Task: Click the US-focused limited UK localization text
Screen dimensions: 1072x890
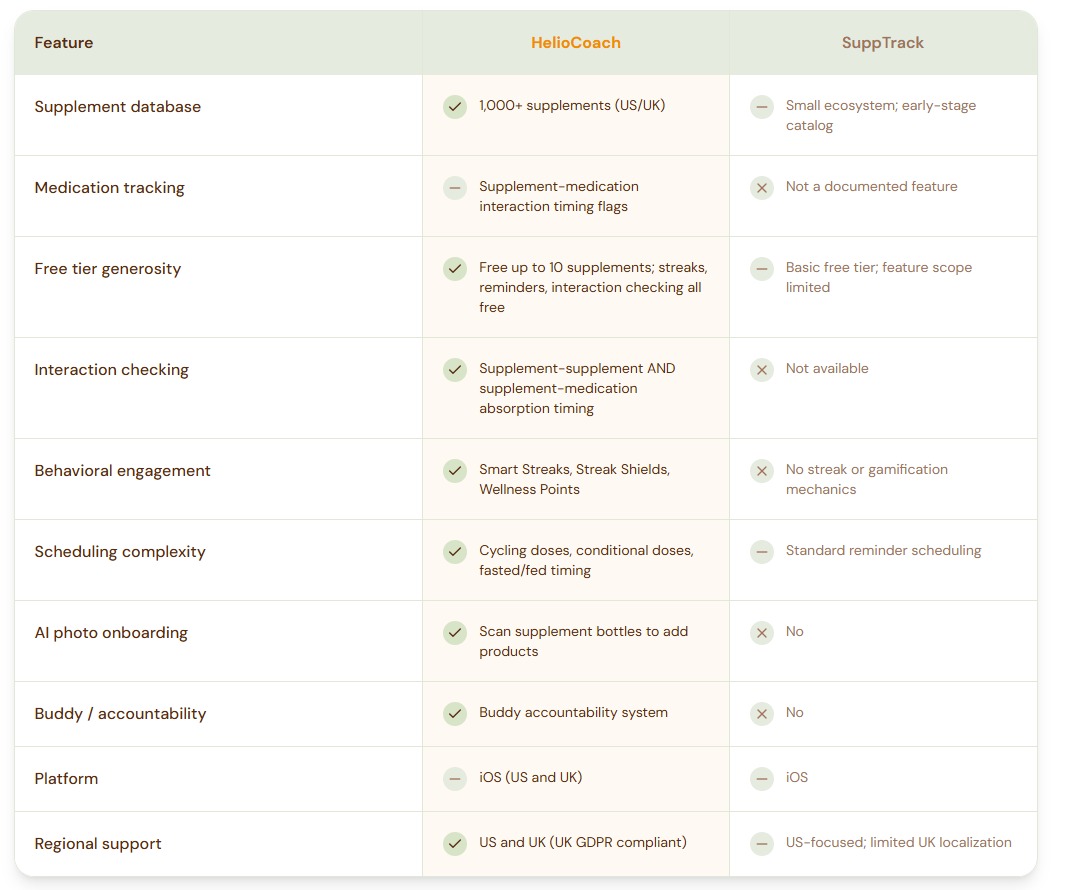Action: [x=898, y=843]
